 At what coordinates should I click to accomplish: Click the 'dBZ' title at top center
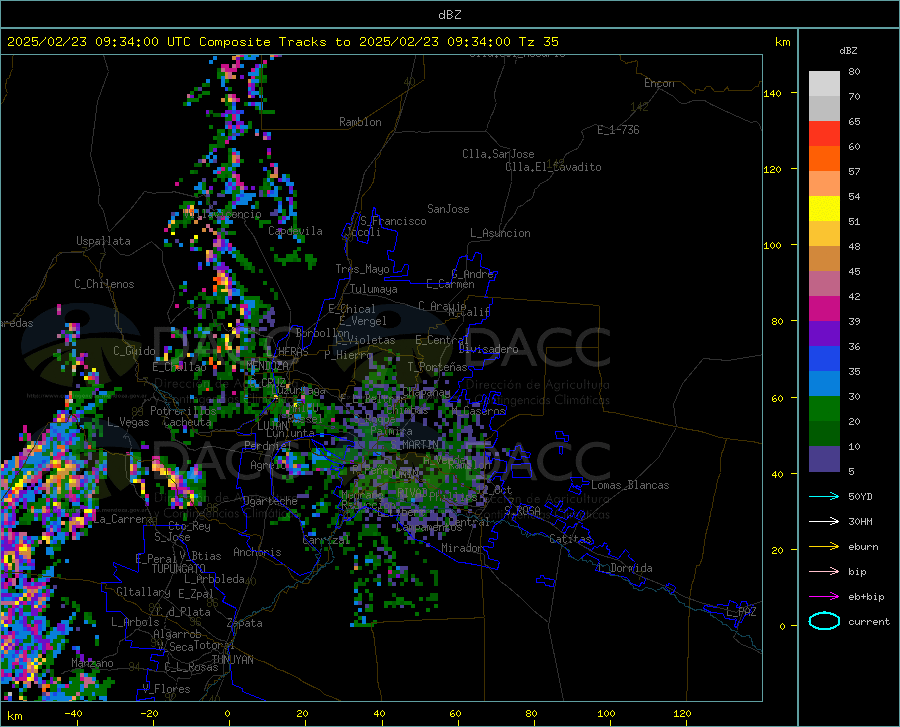pyautogui.click(x=449, y=15)
